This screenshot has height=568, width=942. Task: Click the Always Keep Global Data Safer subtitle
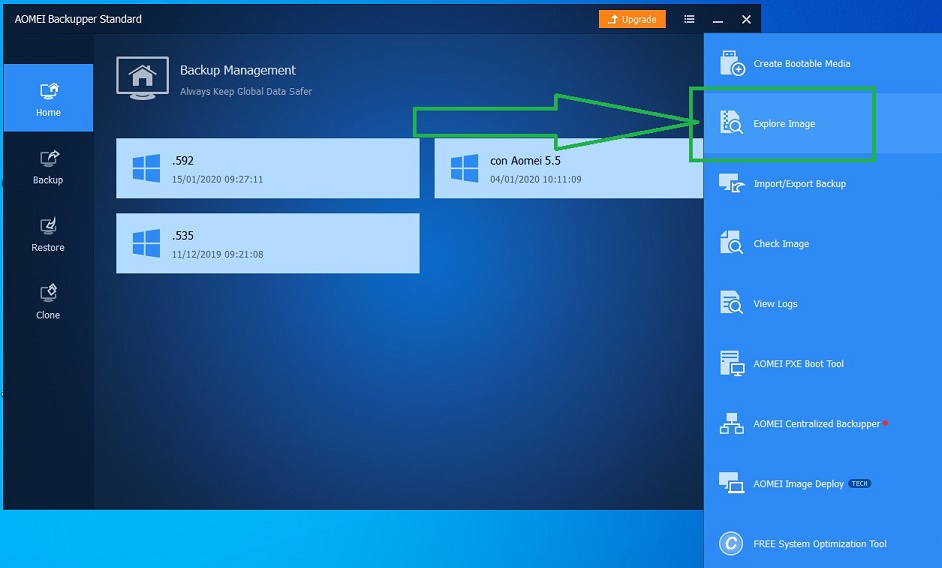(246, 91)
